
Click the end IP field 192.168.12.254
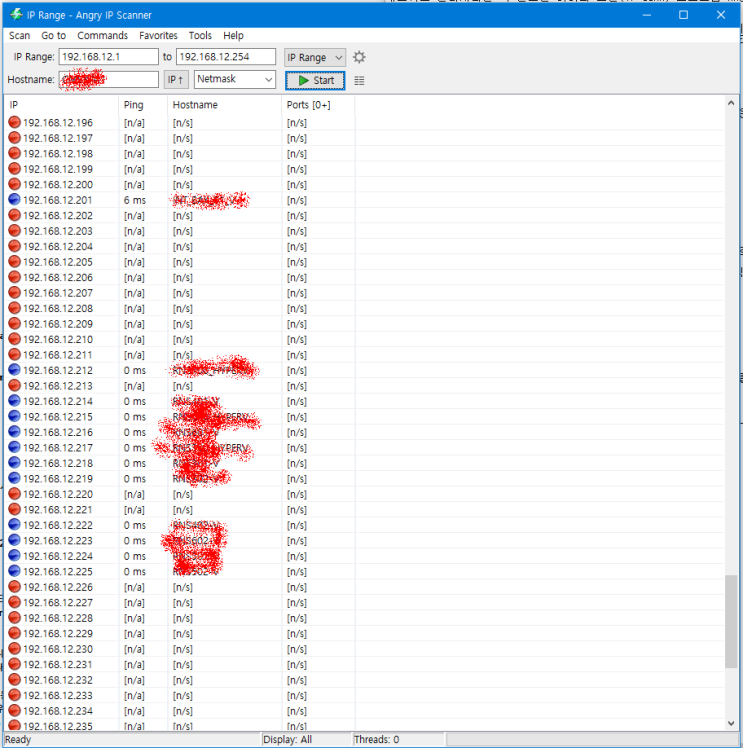tap(226, 56)
